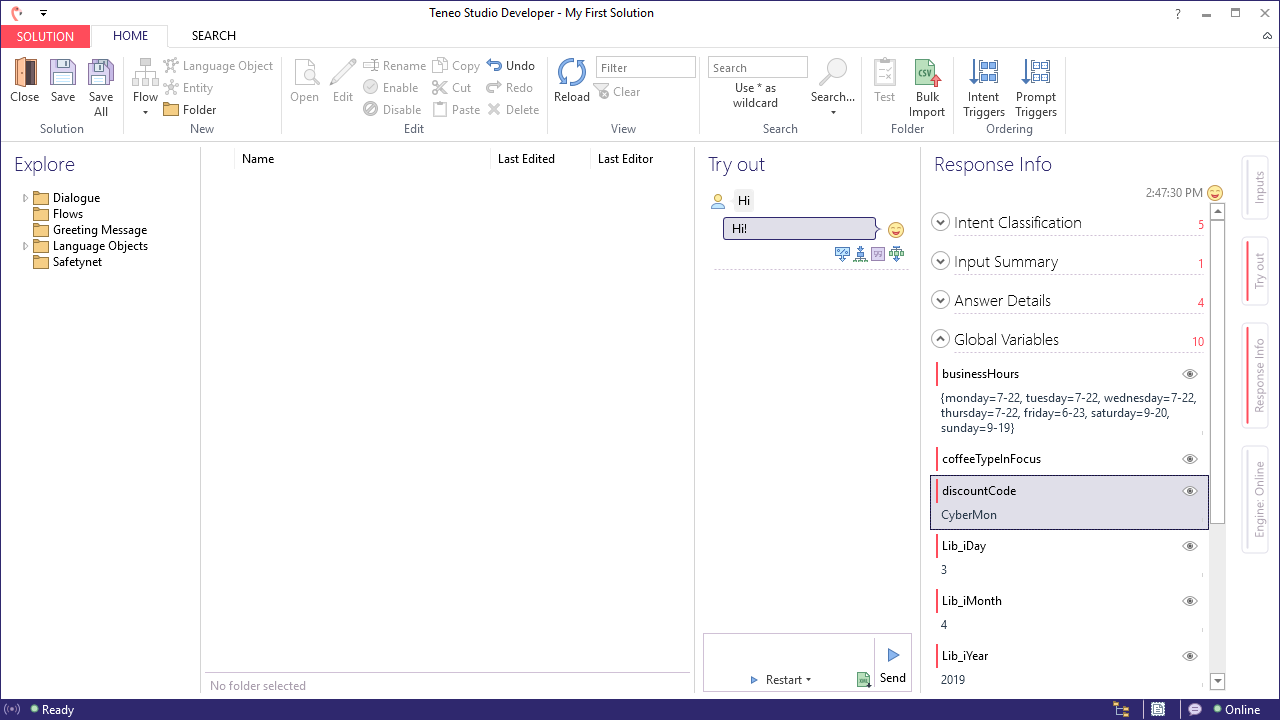This screenshot has width=1280, height=720.
Task: Click the smiley next to 2:47:30 PM
Action: click(x=1215, y=192)
